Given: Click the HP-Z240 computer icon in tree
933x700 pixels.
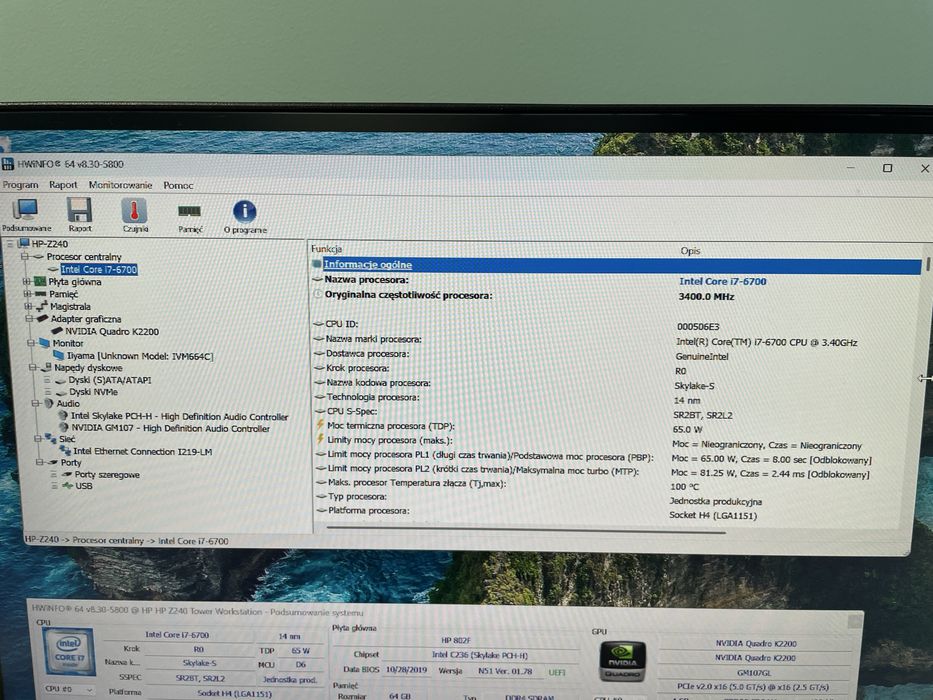Looking at the screenshot, I should coord(24,243).
